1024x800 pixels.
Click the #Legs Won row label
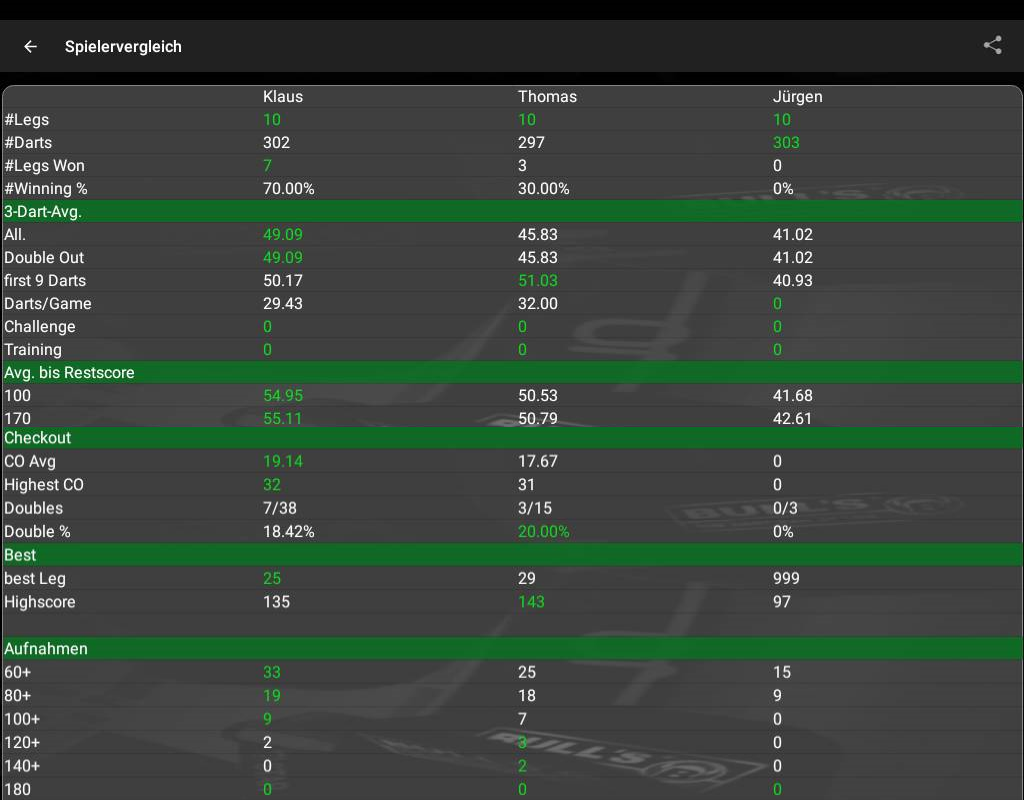[x=44, y=166]
